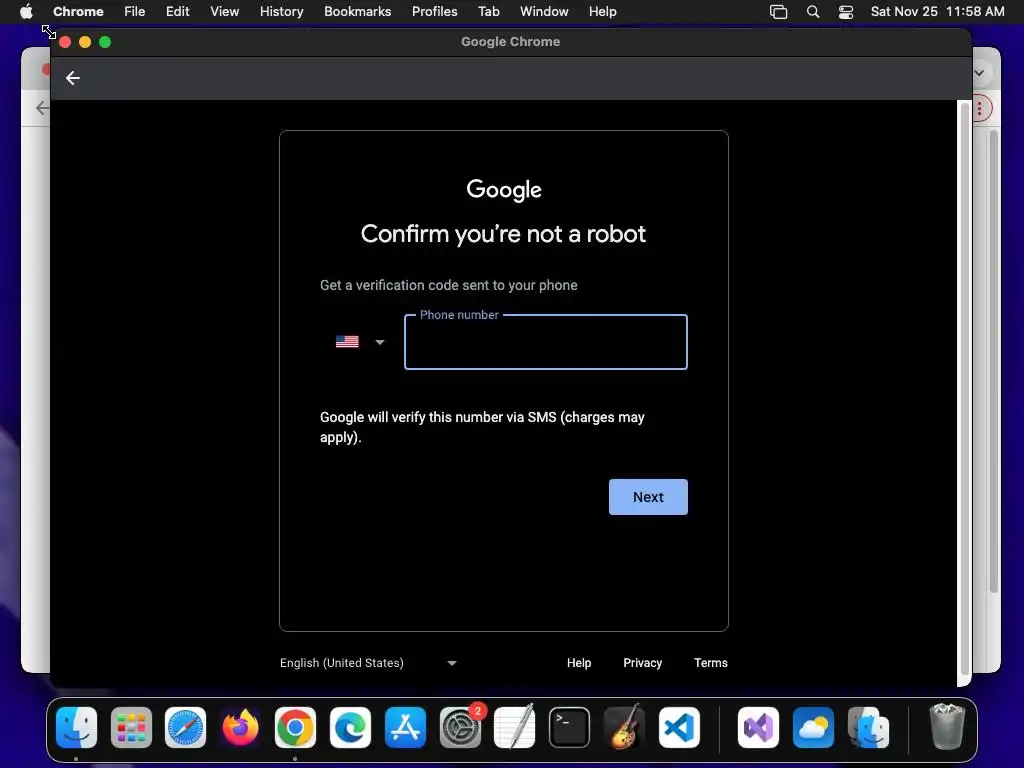The image size is (1024, 768).
Task: Open the History menu
Action: 281,12
